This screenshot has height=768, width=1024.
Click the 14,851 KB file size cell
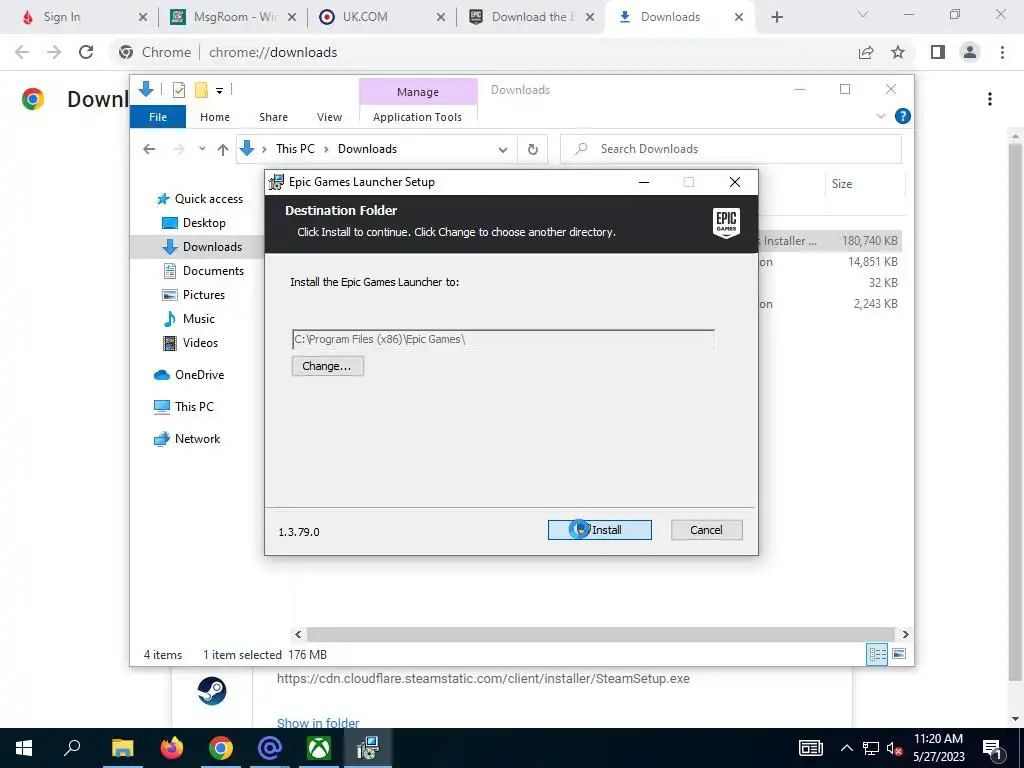click(x=872, y=262)
